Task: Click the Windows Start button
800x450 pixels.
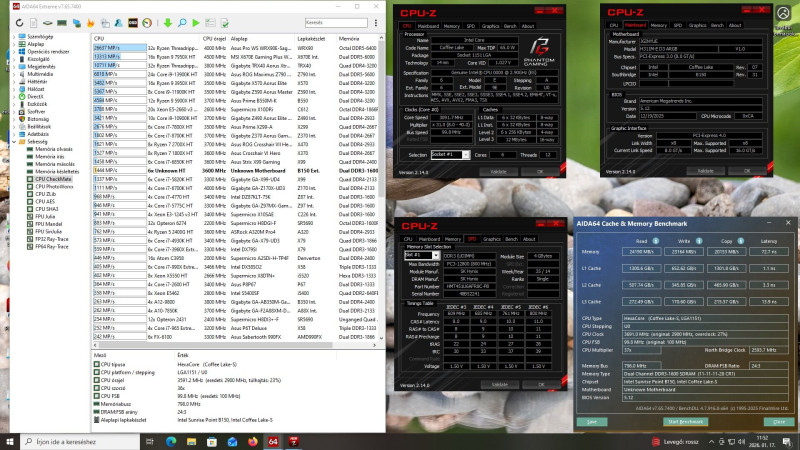Action: [10, 441]
